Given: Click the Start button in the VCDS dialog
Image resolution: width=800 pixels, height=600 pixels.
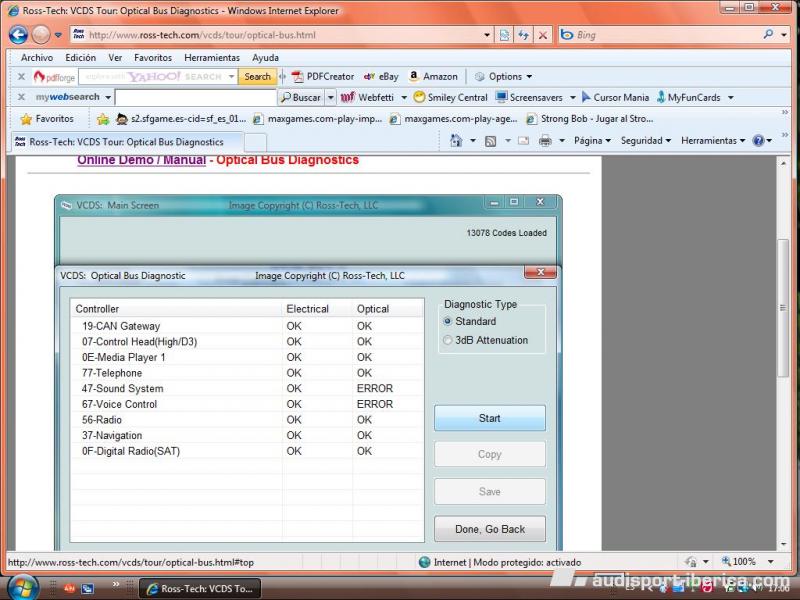Looking at the screenshot, I should coord(489,418).
